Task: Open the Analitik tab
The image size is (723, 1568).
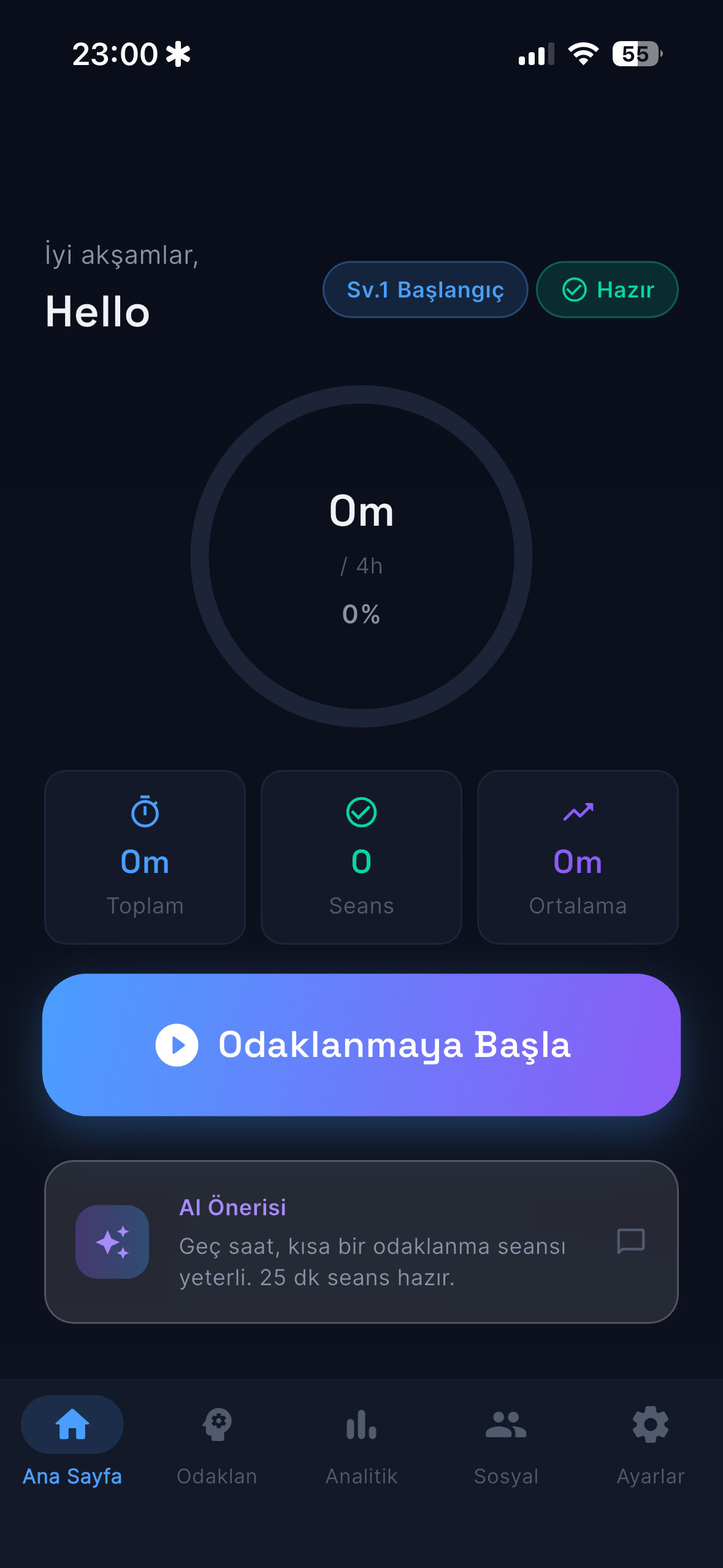Action: coord(361,1439)
